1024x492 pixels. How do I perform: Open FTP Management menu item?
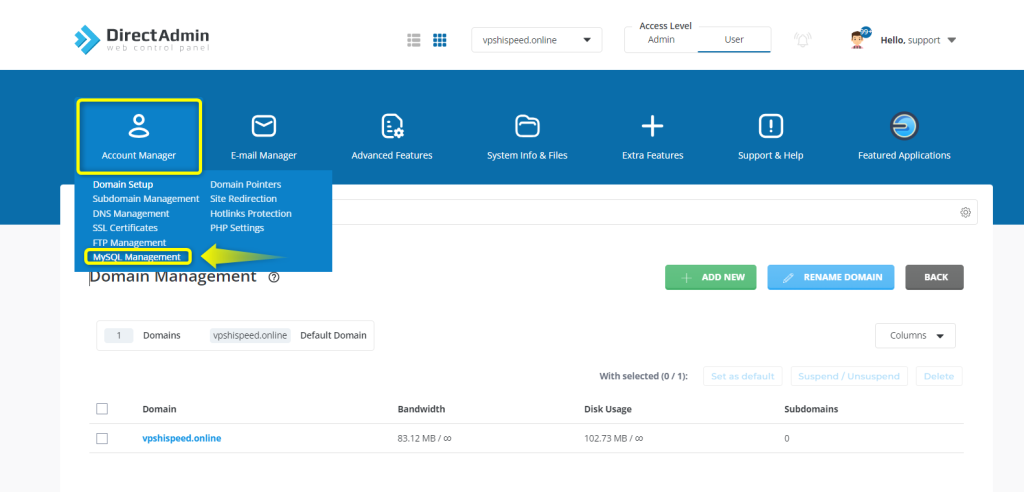click(x=129, y=242)
